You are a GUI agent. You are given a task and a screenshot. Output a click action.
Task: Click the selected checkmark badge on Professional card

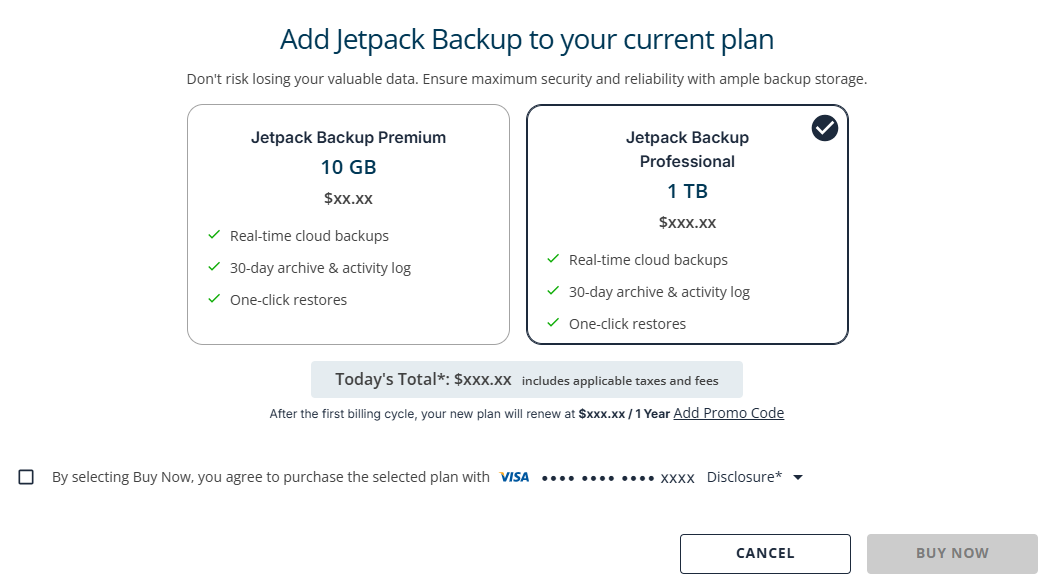coord(824,128)
